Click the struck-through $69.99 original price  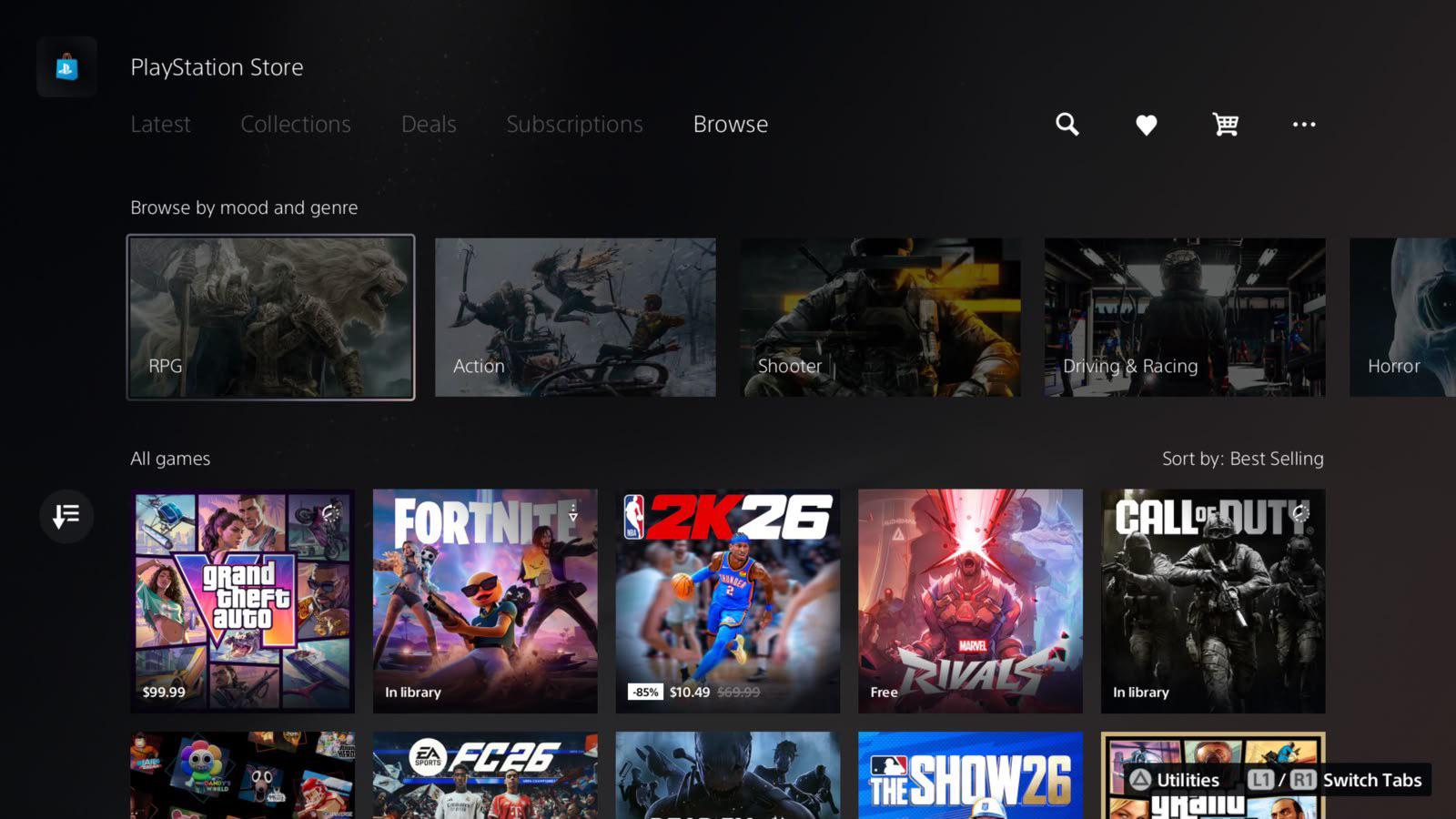pyautogui.click(x=739, y=693)
